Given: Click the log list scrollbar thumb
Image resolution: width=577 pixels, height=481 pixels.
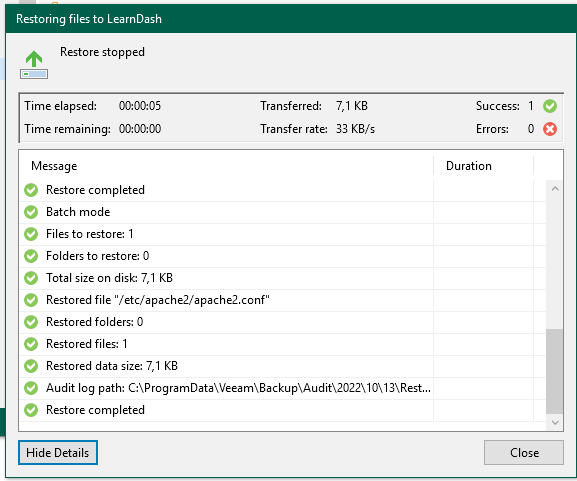Looking at the screenshot, I should tap(555, 371).
